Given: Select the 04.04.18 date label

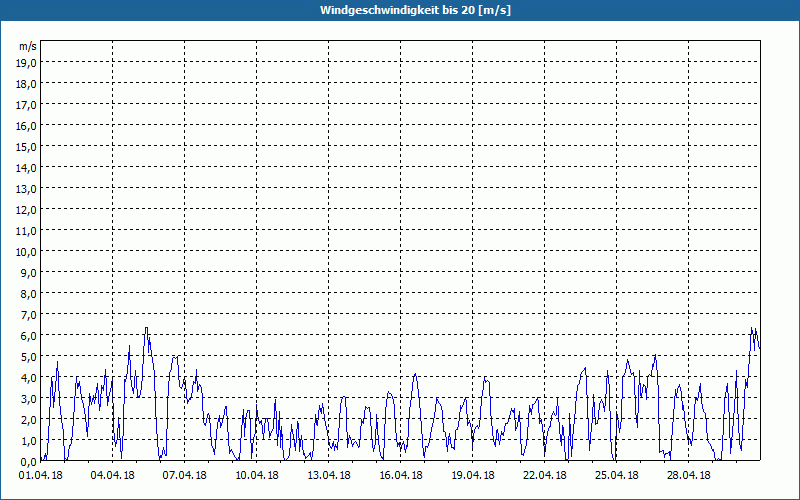Looking at the screenshot, I should (113, 475).
